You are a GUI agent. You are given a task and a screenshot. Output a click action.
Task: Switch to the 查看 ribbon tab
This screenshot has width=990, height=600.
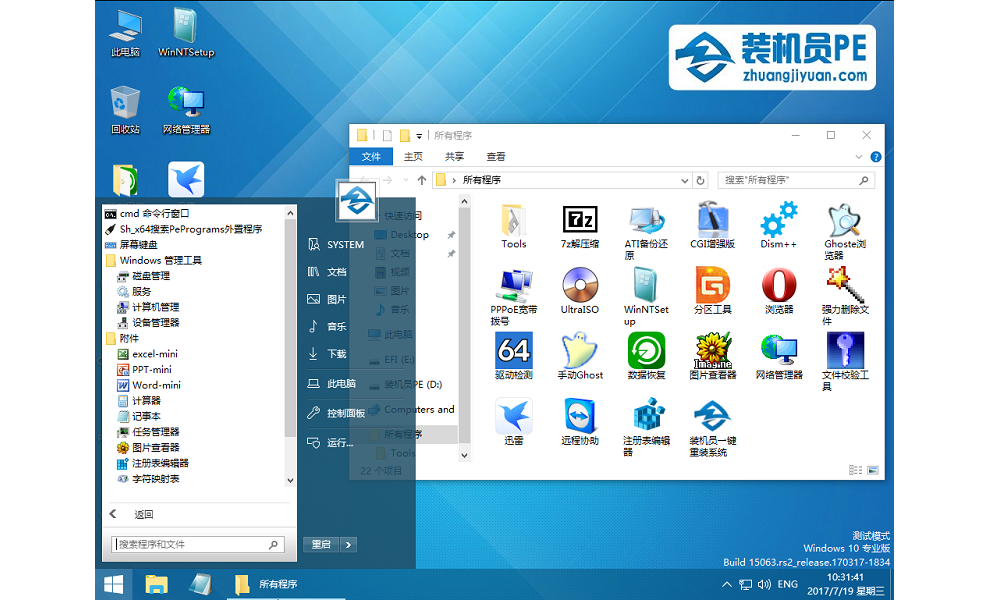496,157
